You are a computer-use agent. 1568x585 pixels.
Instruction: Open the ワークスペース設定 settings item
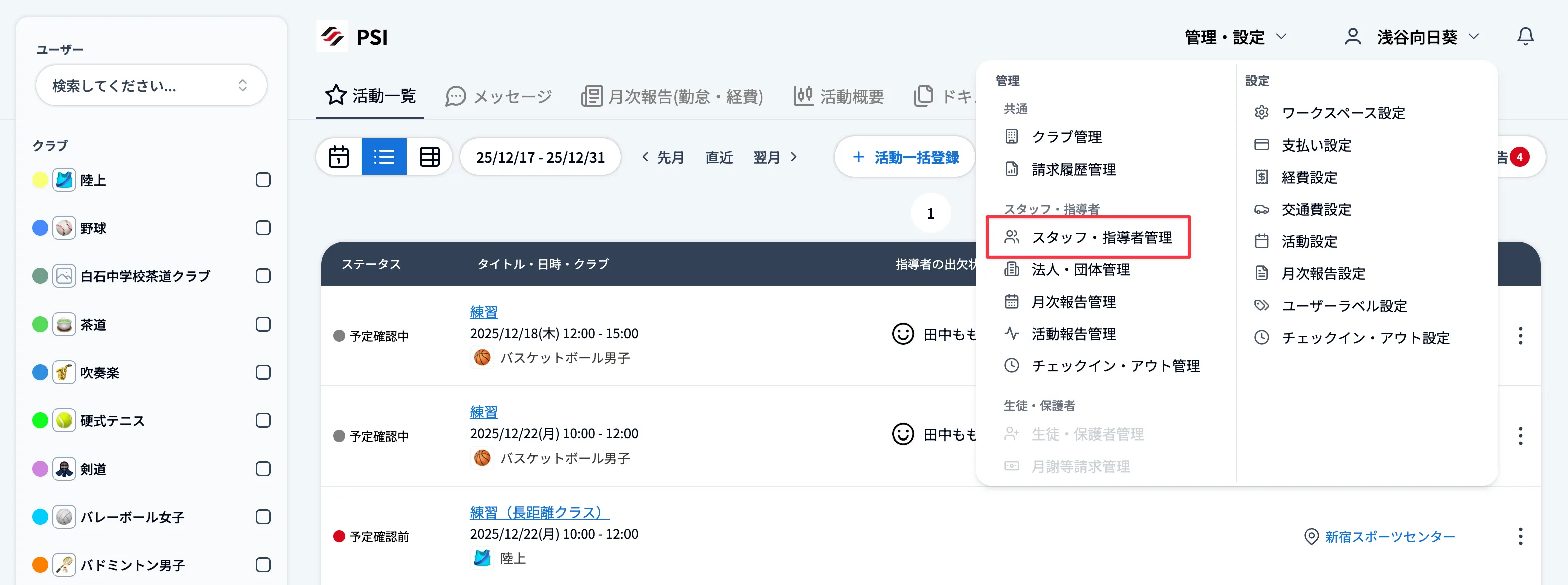pyautogui.click(x=1343, y=112)
